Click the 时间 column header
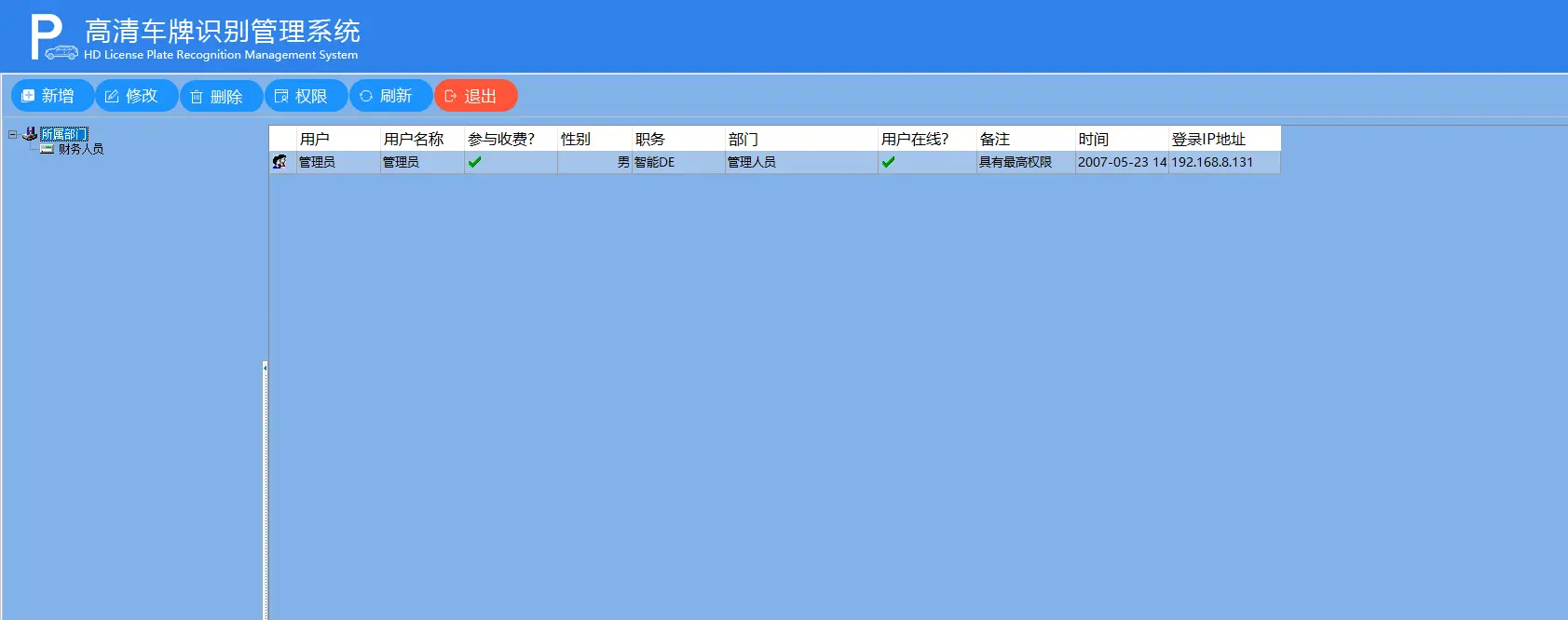The height and width of the screenshot is (620, 1568). tap(1123, 139)
